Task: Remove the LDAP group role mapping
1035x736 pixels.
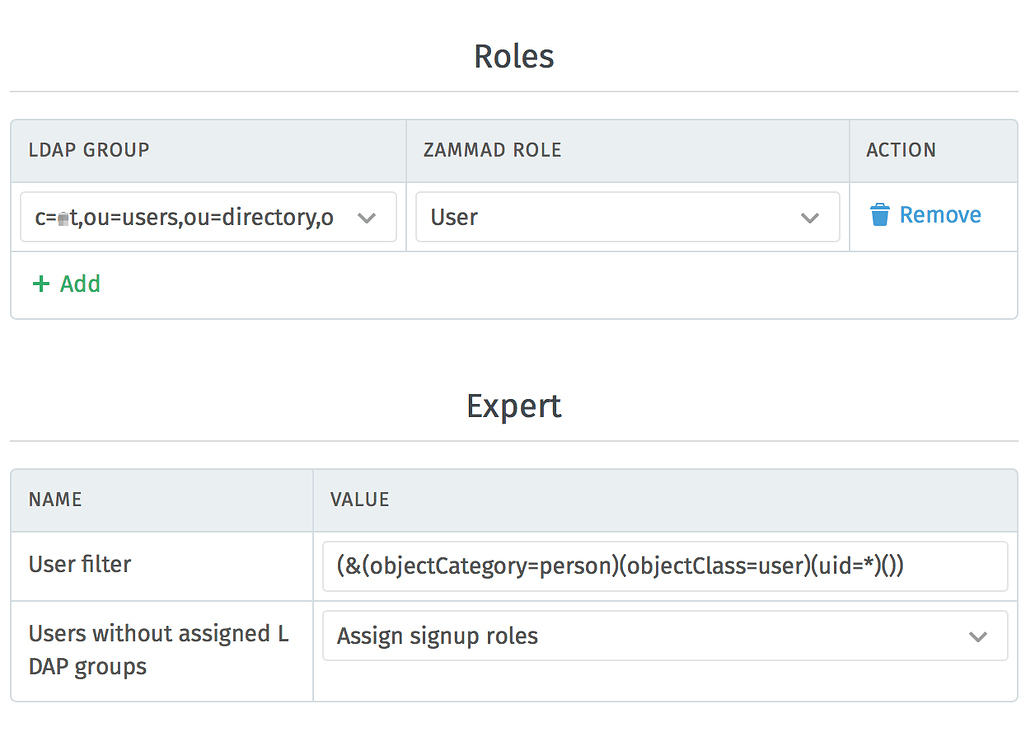Action: 925,215
